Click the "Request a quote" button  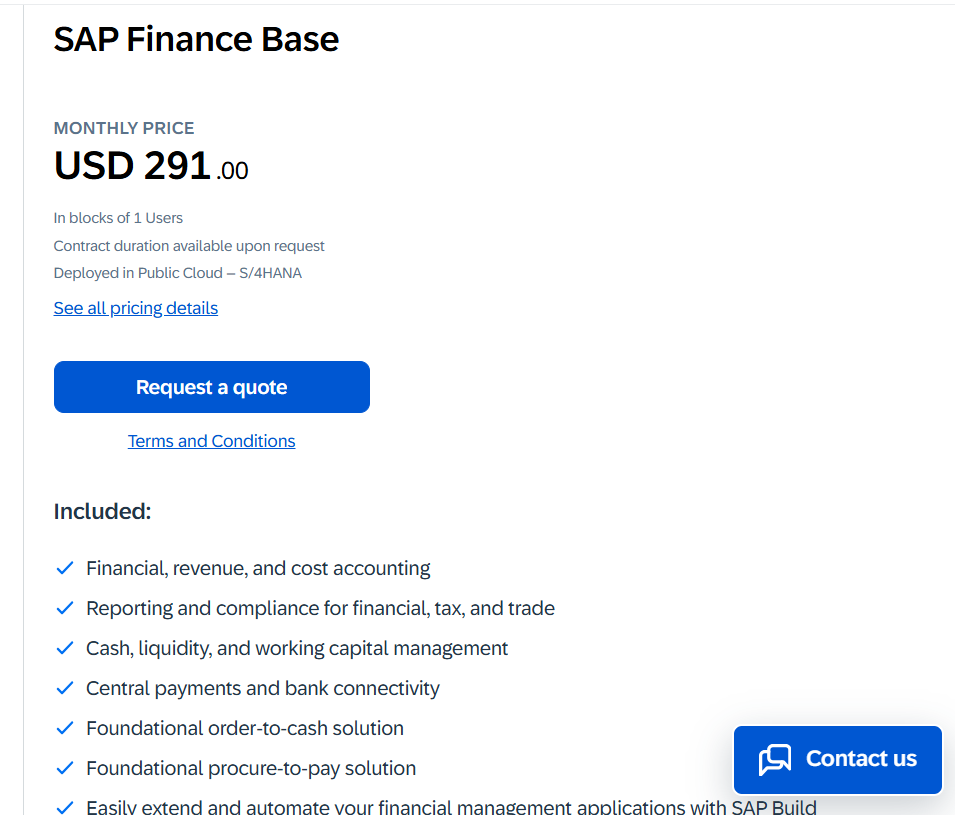click(x=211, y=387)
